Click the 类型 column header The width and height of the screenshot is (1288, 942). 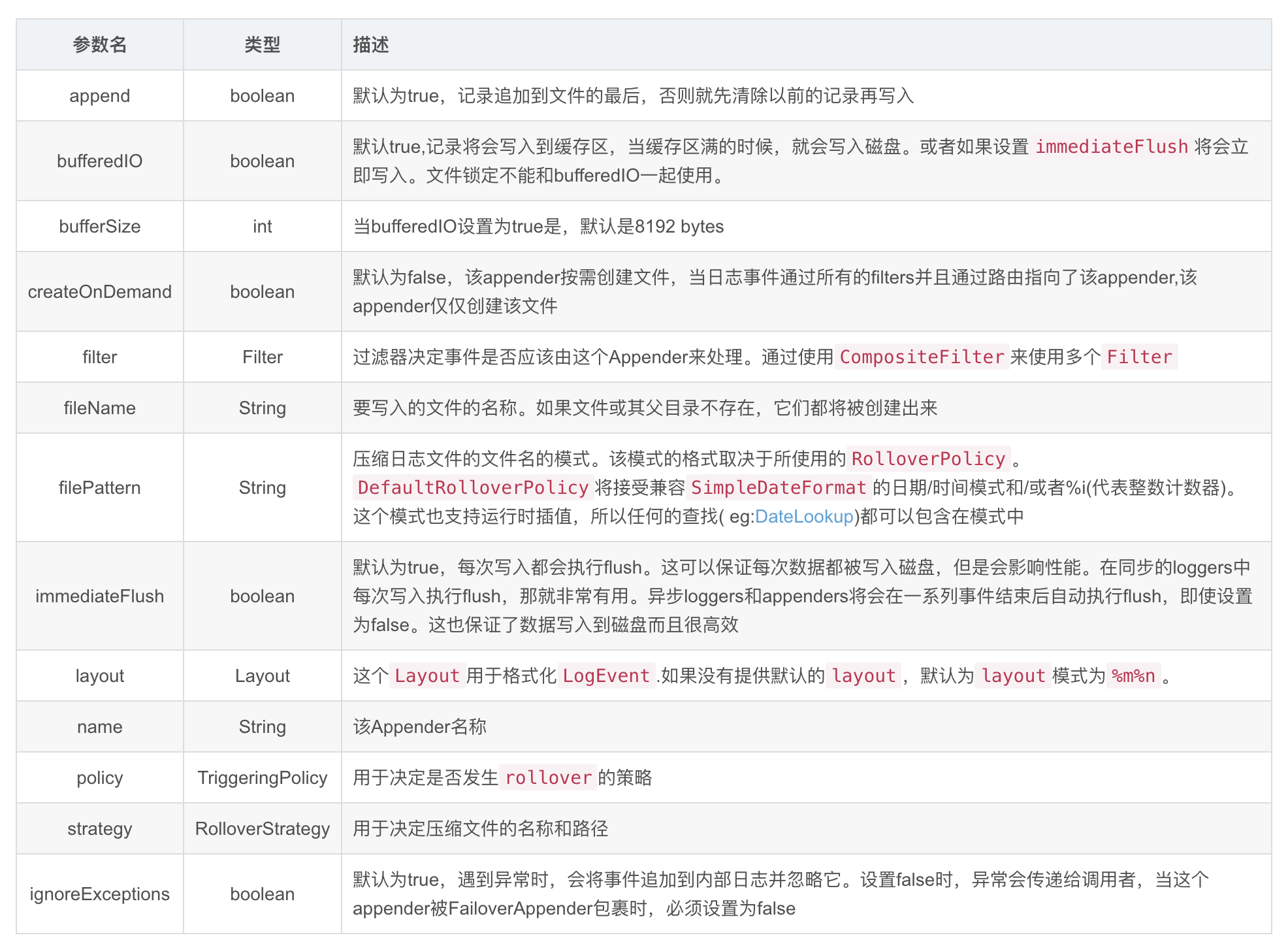[x=262, y=44]
